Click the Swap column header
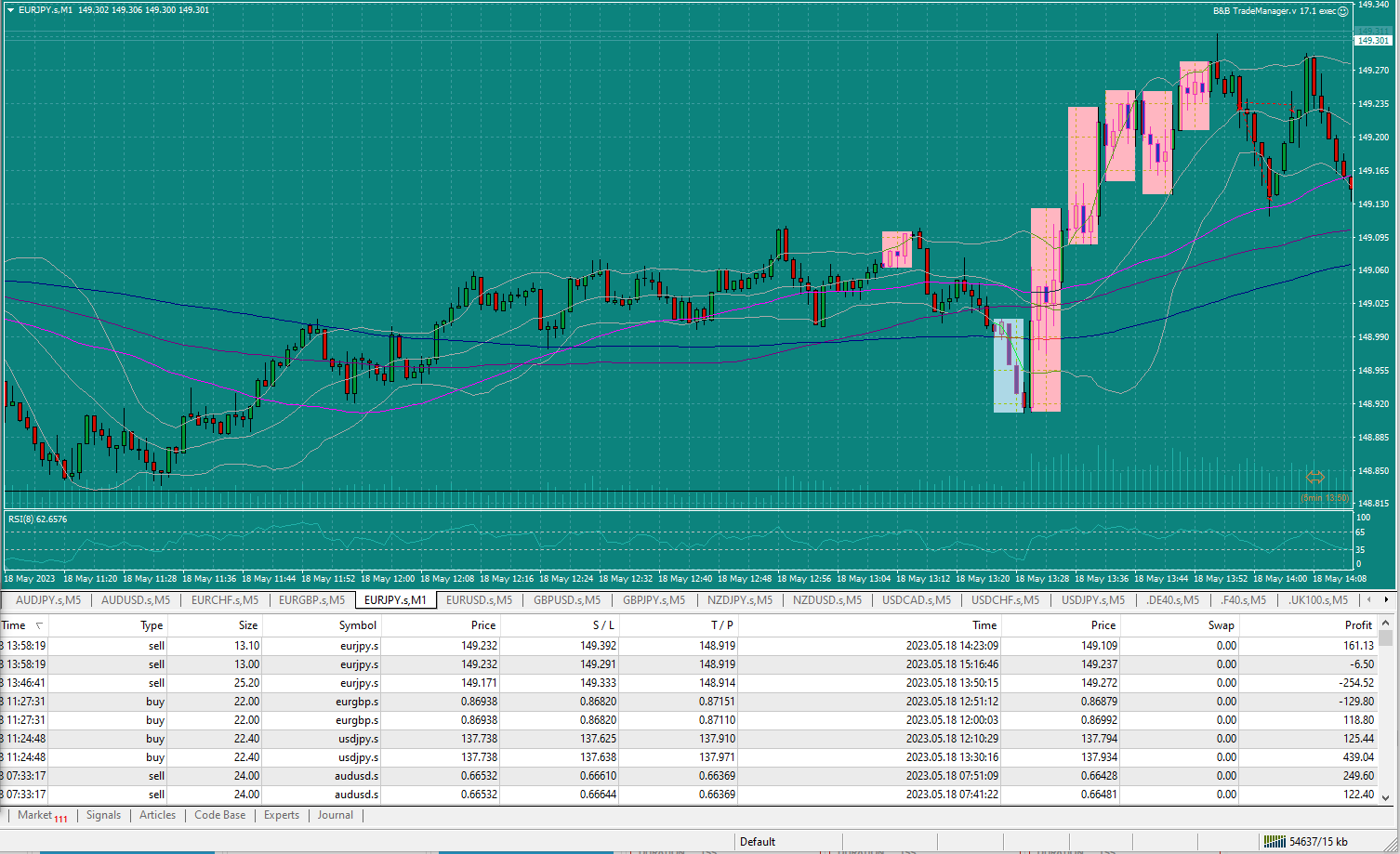 pyautogui.click(x=1221, y=625)
